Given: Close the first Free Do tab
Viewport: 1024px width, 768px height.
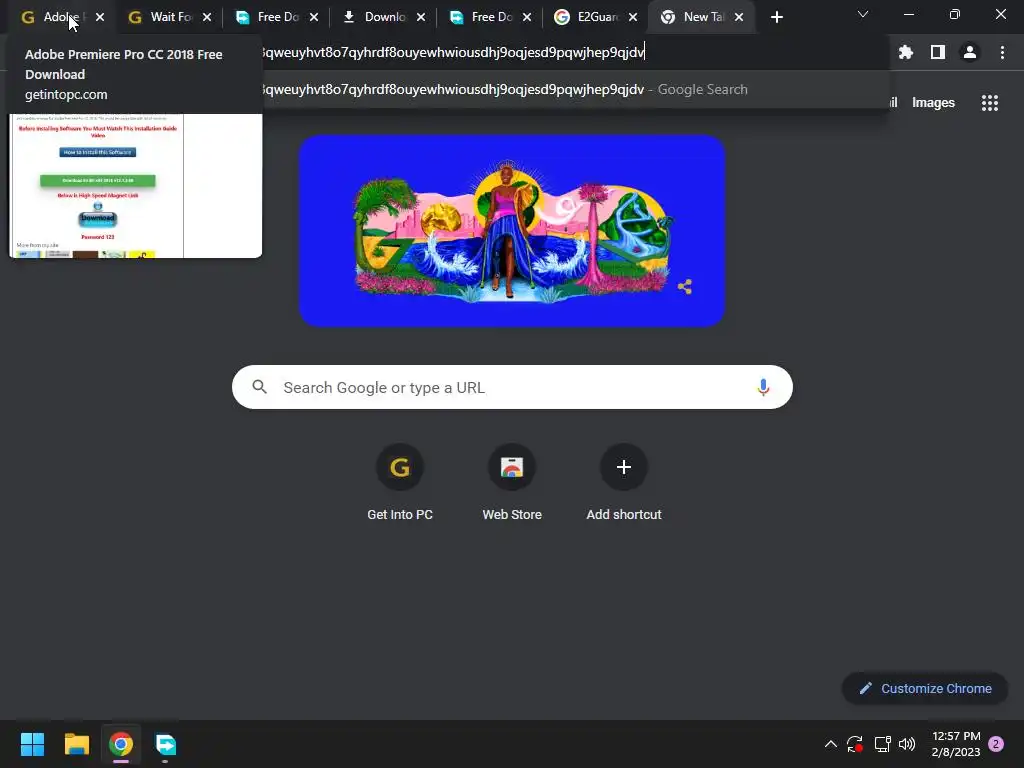Looking at the screenshot, I should pos(314,17).
